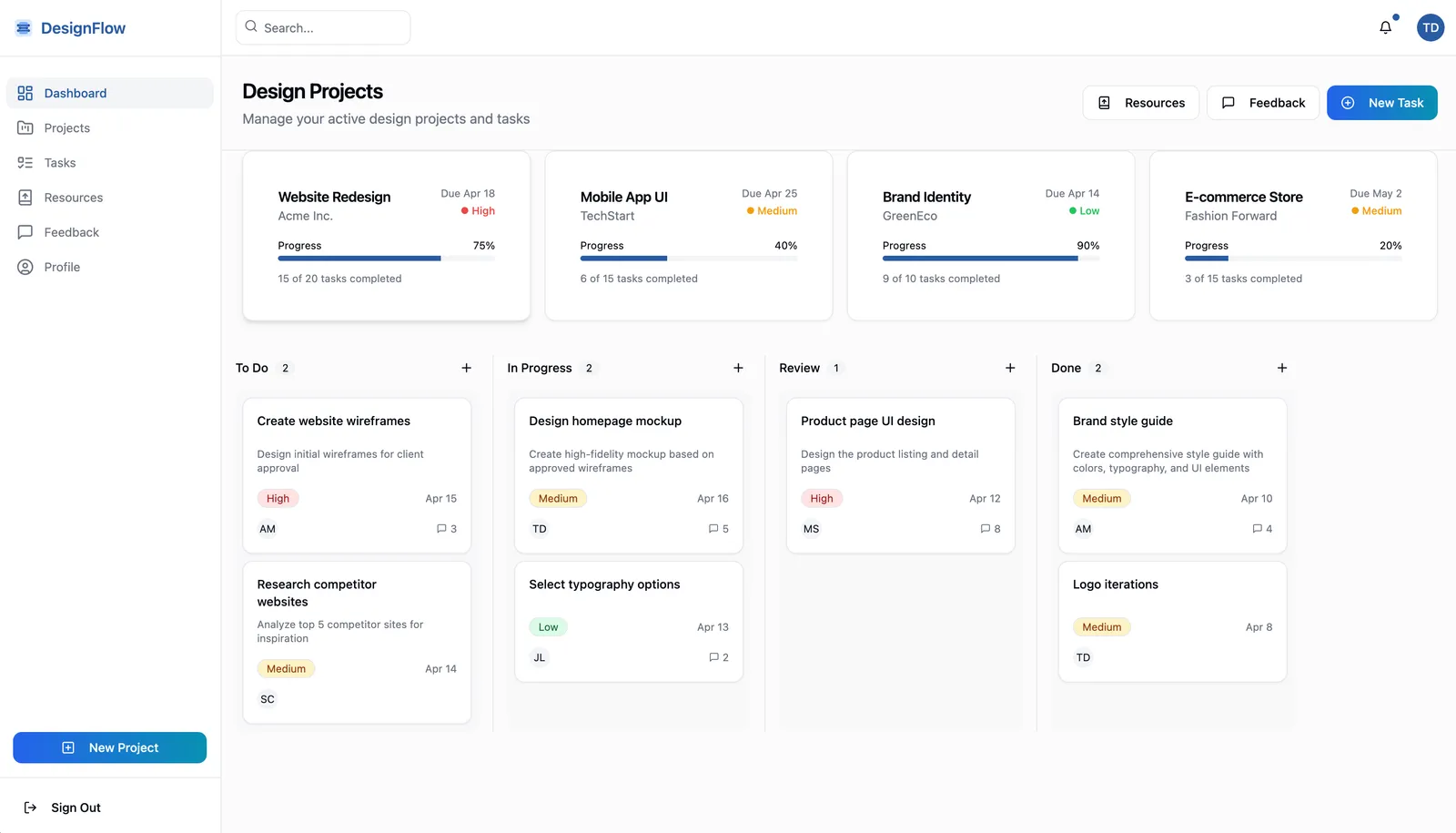Click Medium tag on Research competitor websites

[286, 669]
